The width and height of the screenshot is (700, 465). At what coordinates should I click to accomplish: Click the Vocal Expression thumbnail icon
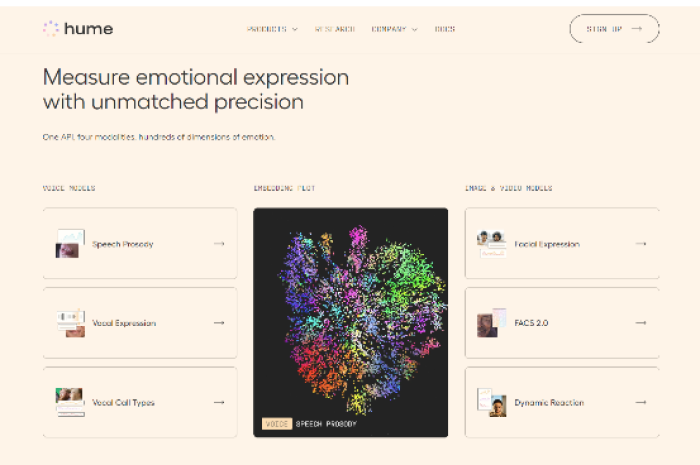coord(71,323)
